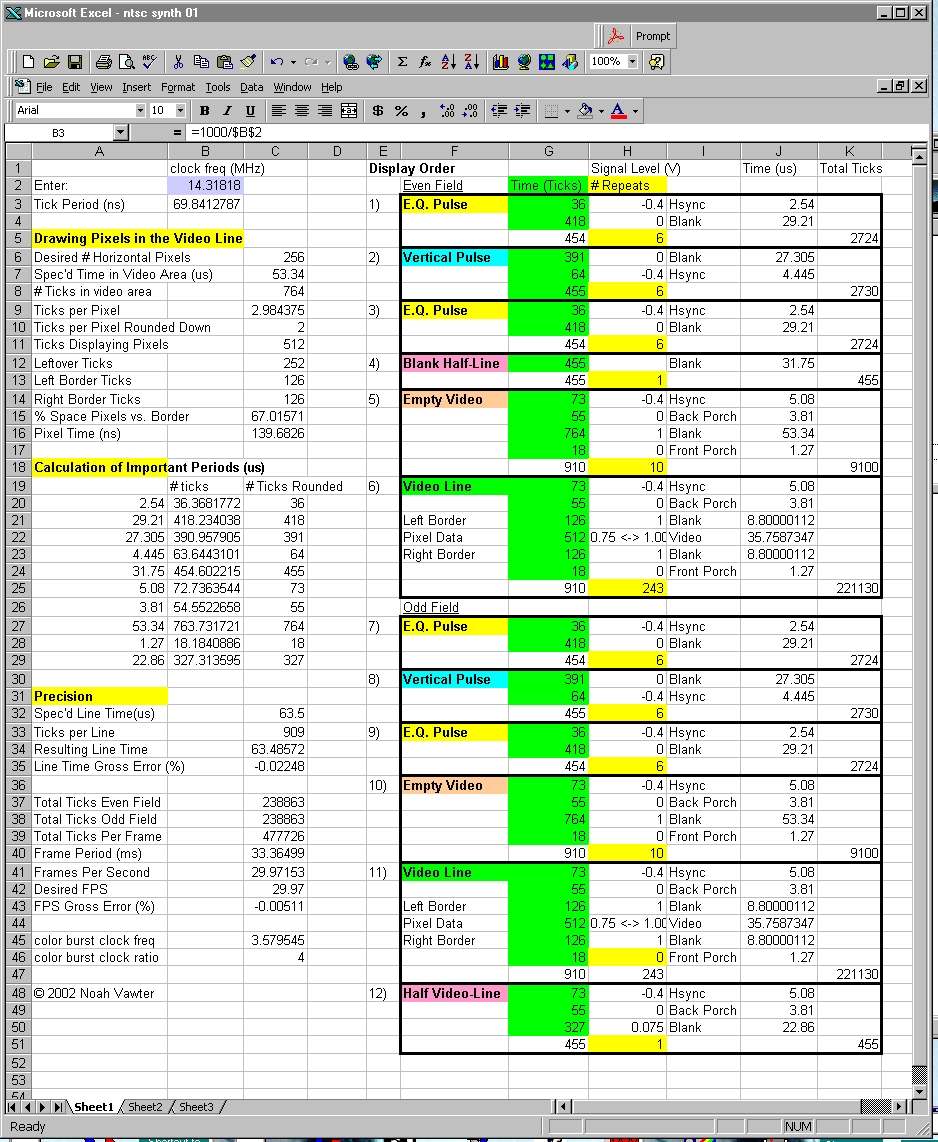Click the Sort Ascending icon

[448, 62]
